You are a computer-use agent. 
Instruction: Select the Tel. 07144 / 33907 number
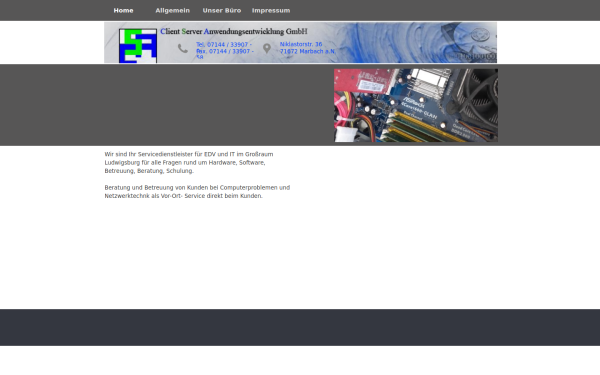[224, 44]
